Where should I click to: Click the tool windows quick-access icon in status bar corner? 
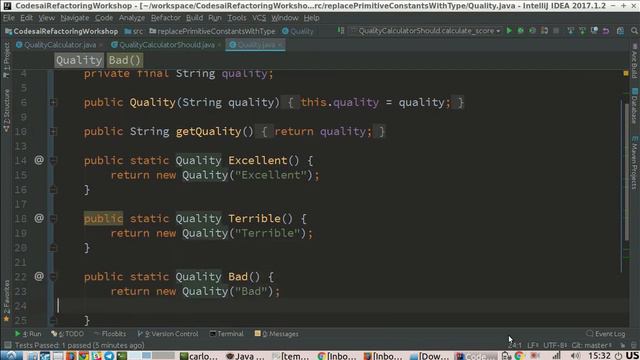pos(7,345)
